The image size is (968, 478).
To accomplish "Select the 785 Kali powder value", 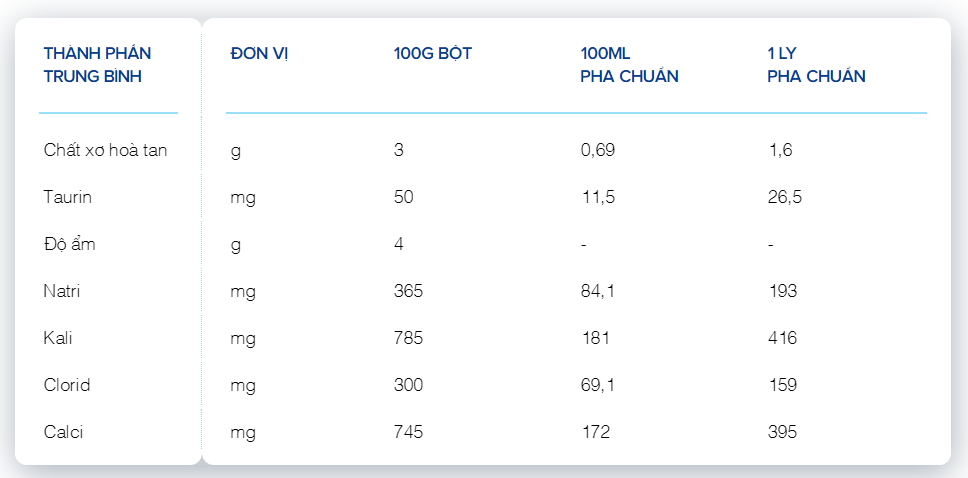I will tap(409, 338).
